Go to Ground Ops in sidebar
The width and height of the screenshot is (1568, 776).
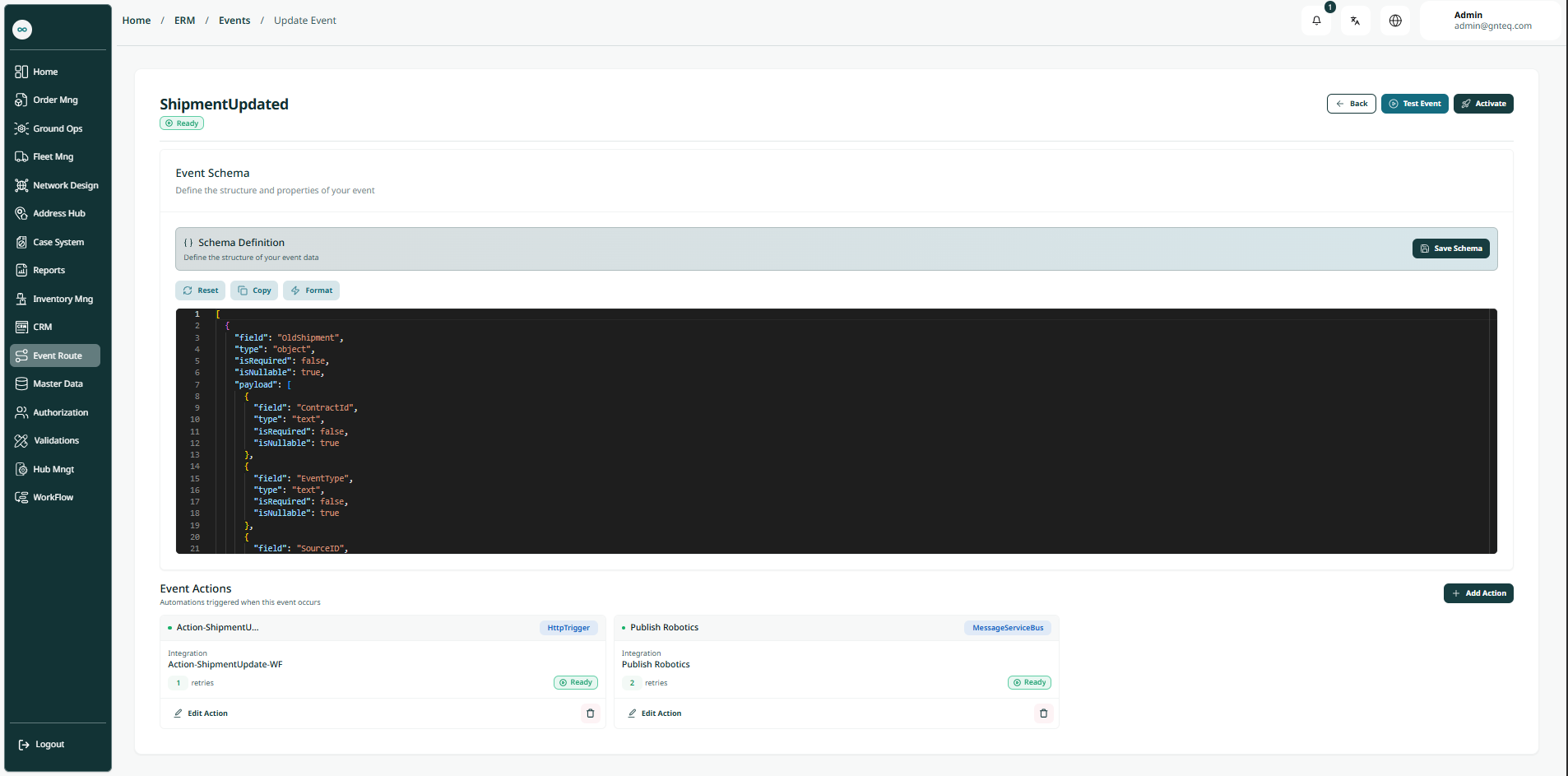coord(55,128)
